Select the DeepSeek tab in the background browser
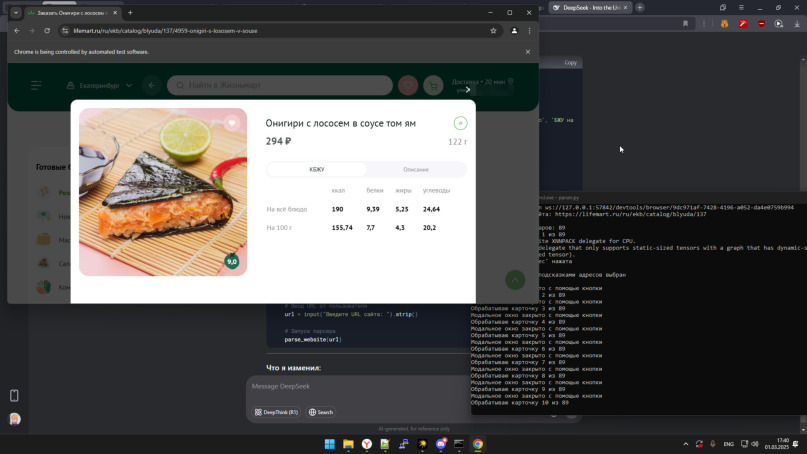The height and width of the screenshot is (454, 807). [590, 8]
